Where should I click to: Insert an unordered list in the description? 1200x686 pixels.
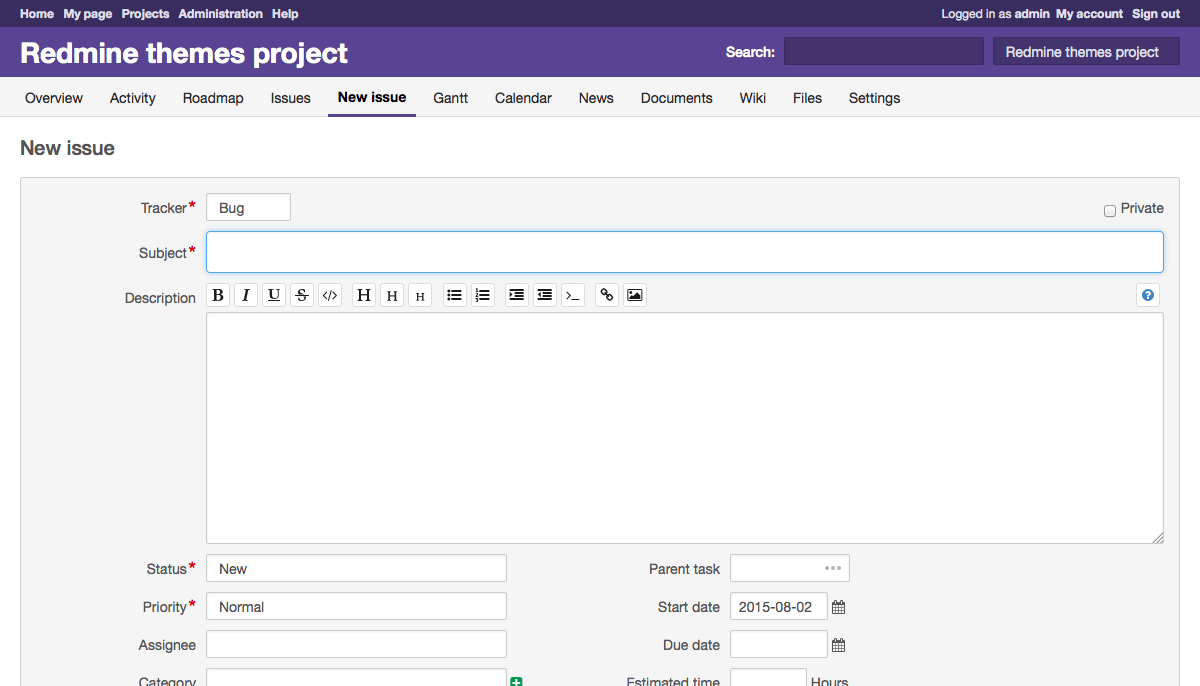[454, 294]
